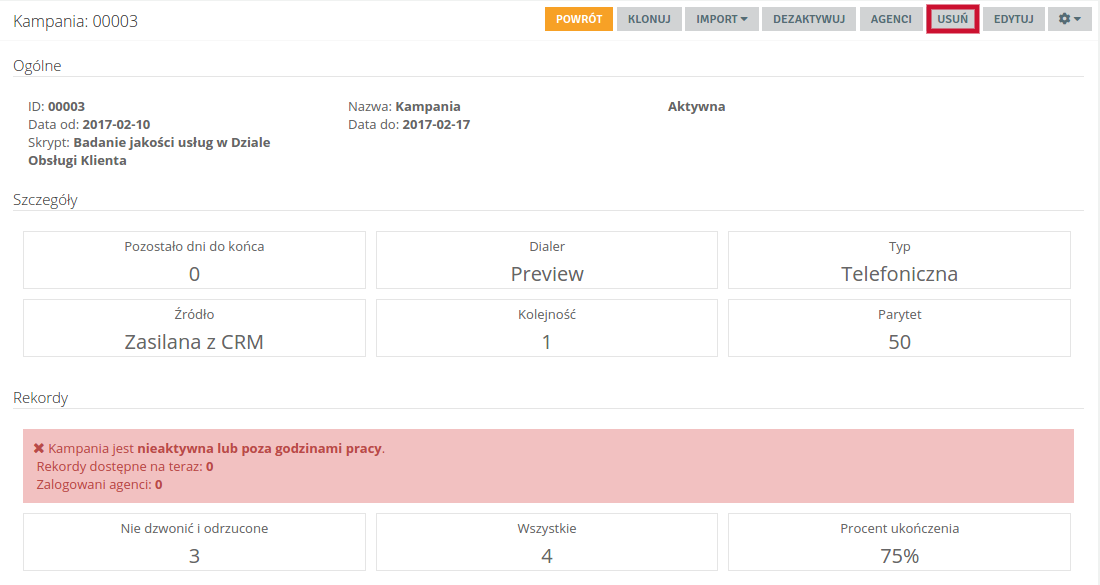Viewport: 1100px width, 585px height.
Task: Delete campaign with USUŃ button
Action: tap(953, 19)
